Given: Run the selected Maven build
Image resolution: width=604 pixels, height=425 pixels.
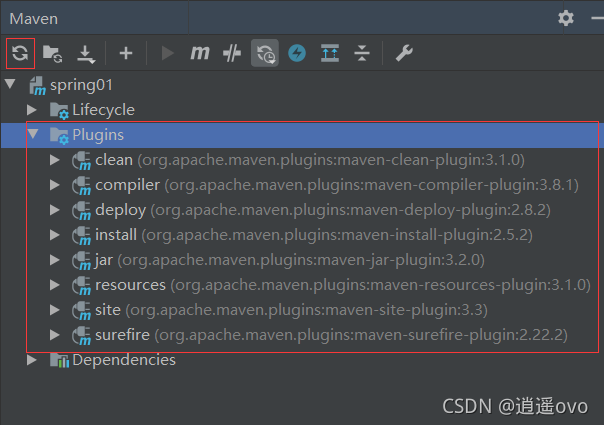Looking at the screenshot, I should tap(167, 53).
